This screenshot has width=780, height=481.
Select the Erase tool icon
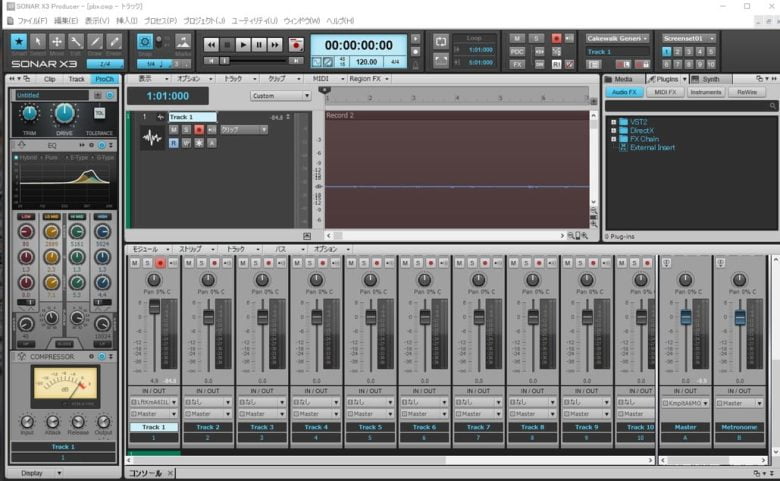click(114, 42)
